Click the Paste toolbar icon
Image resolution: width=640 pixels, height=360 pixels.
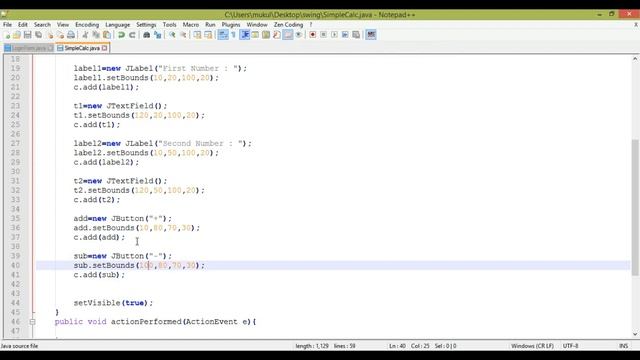tap(107, 35)
